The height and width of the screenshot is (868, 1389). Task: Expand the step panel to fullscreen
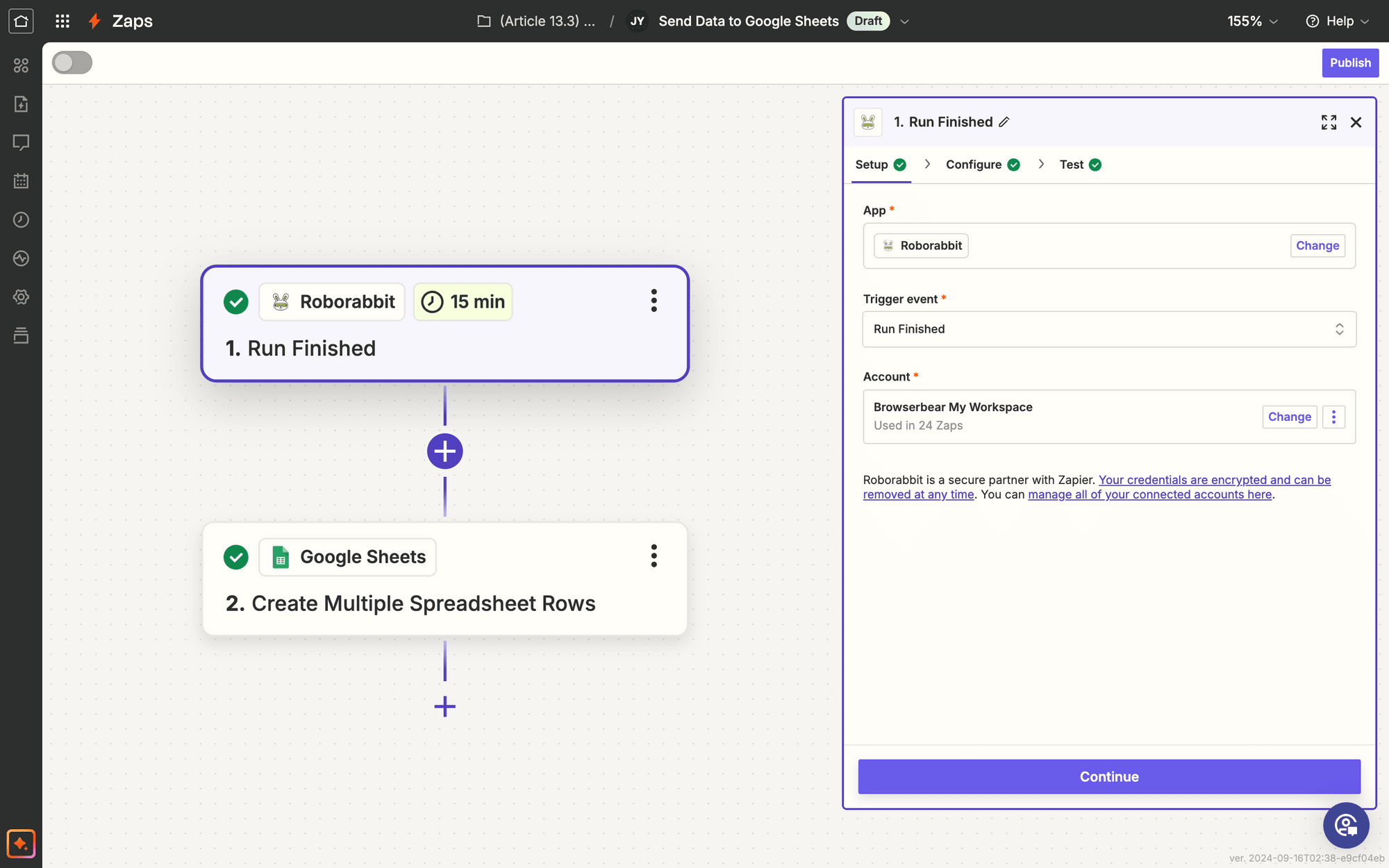1329,122
